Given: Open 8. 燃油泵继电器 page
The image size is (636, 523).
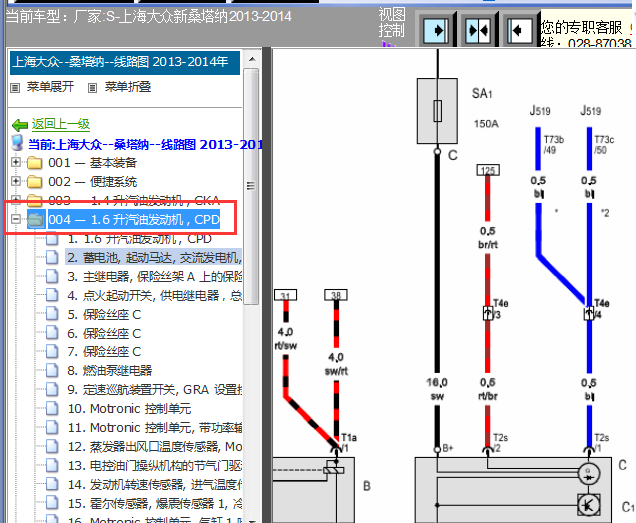Looking at the screenshot, I should (110, 370).
